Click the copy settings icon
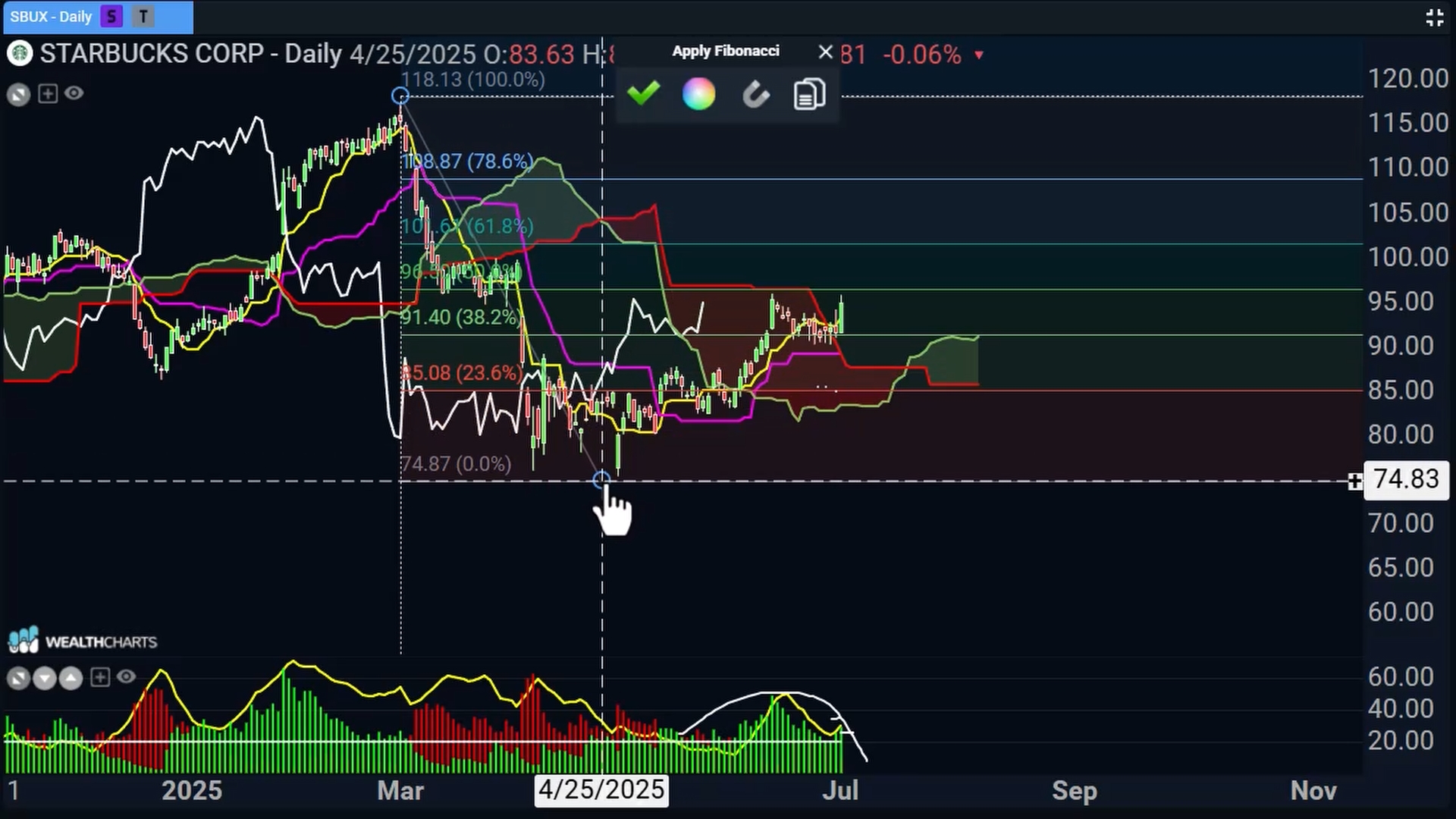This screenshot has height=819, width=1456. coord(809,94)
